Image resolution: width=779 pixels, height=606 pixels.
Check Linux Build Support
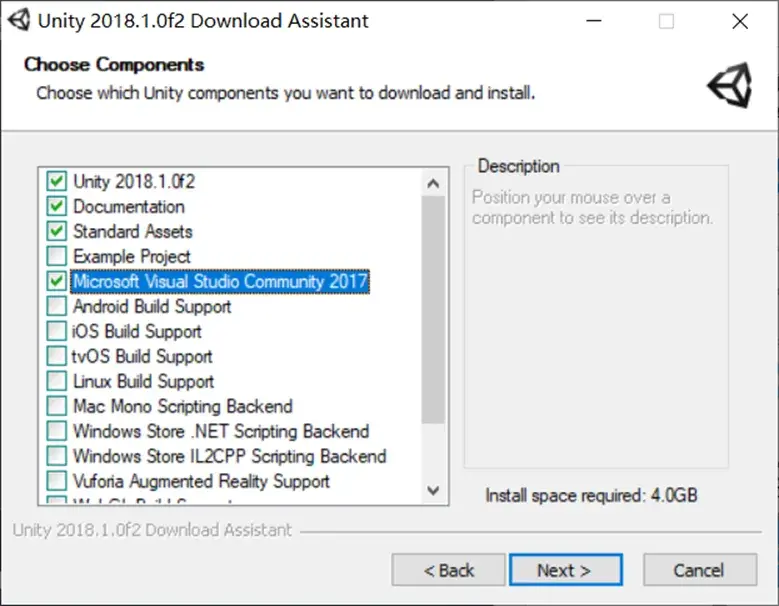(56, 381)
